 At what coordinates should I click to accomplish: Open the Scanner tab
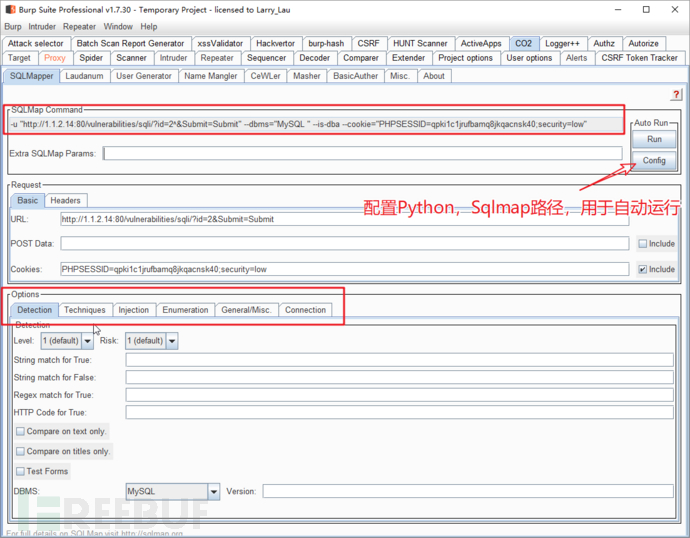coord(131,58)
